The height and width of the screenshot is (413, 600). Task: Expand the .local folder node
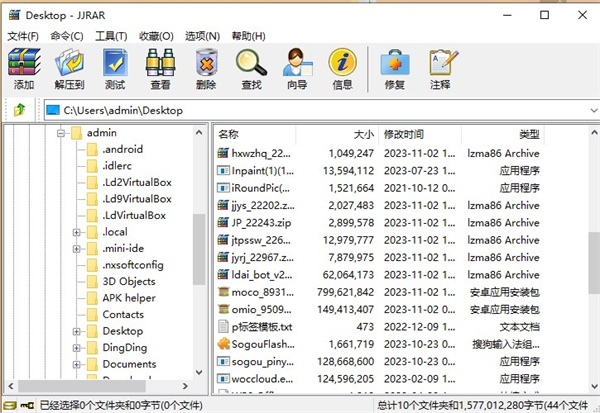(x=77, y=232)
